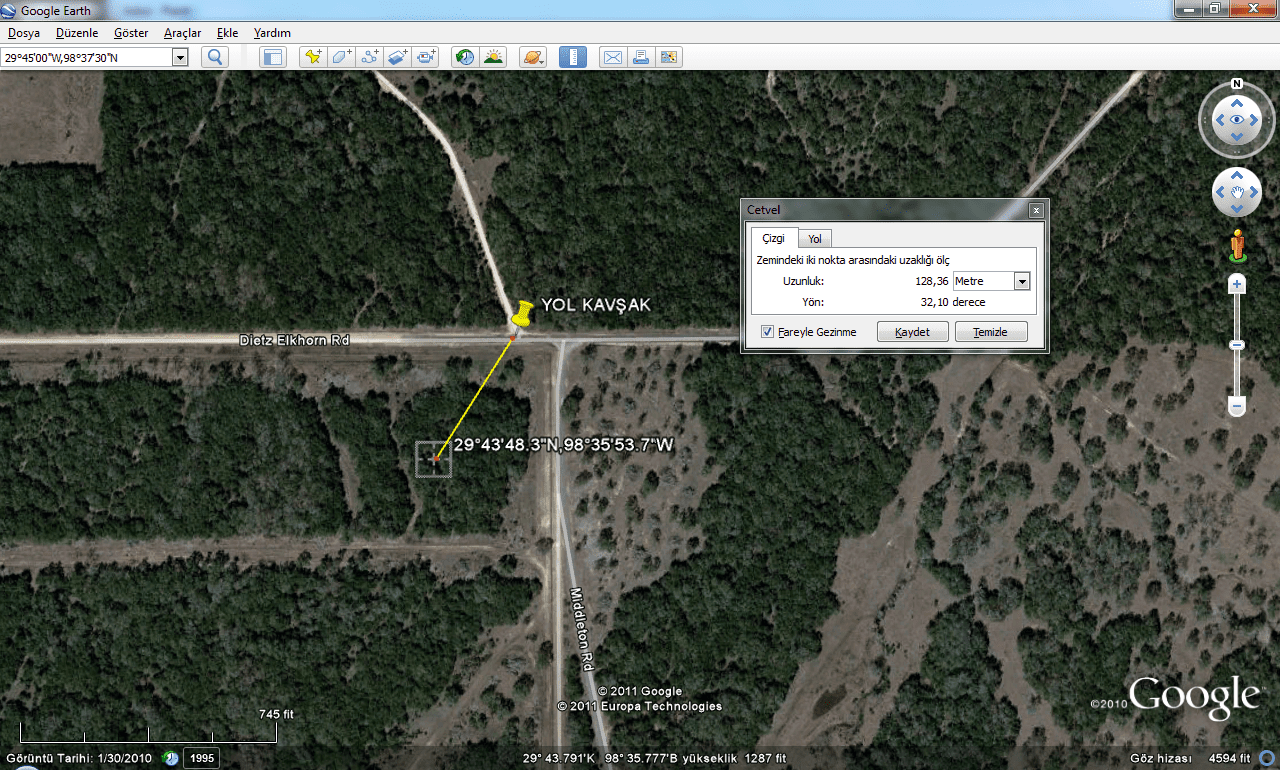Screen dimensions: 1280x770
Task: Click the historical imagery clock in status bar
Action: [x=171, y=758]
